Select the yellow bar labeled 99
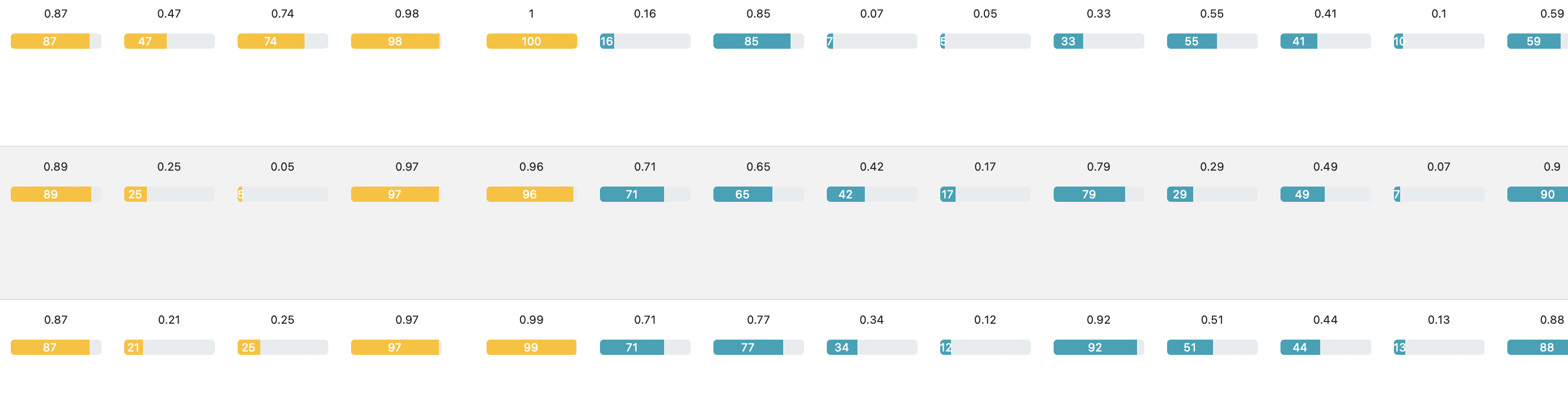The image size is (1568, 415). point(531,348)
